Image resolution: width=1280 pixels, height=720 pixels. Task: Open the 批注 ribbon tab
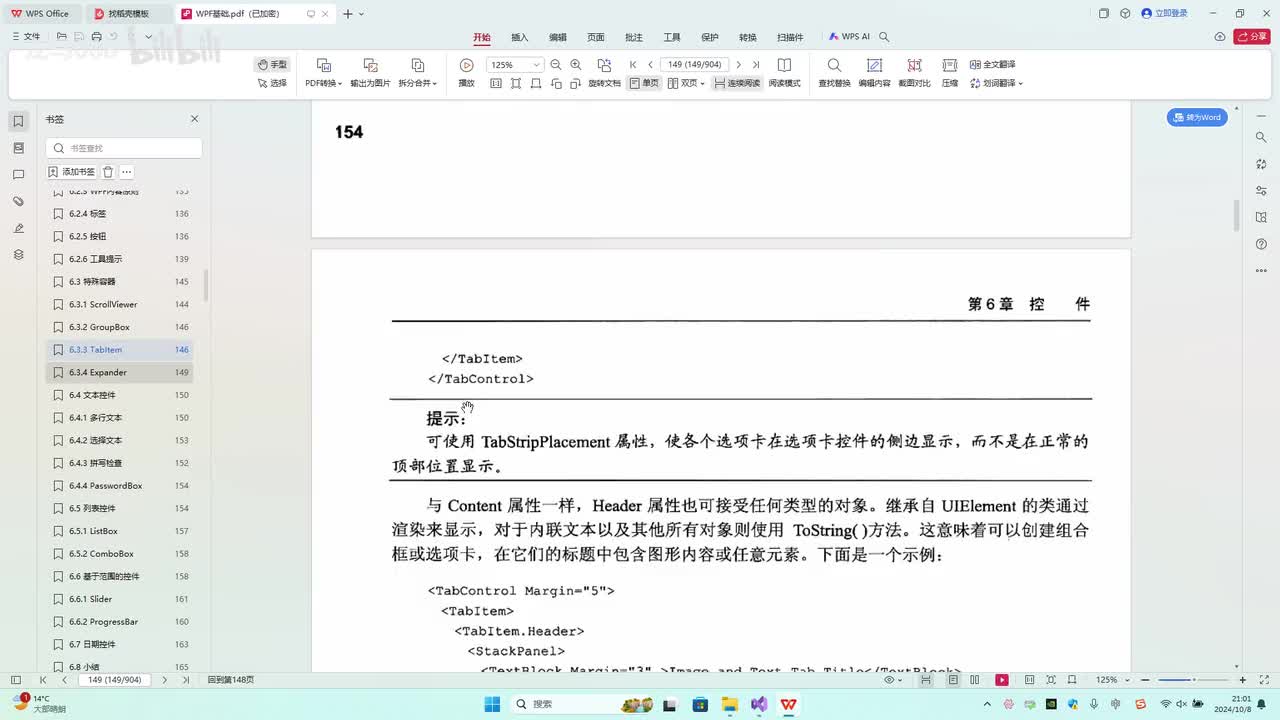pos(634,37)
